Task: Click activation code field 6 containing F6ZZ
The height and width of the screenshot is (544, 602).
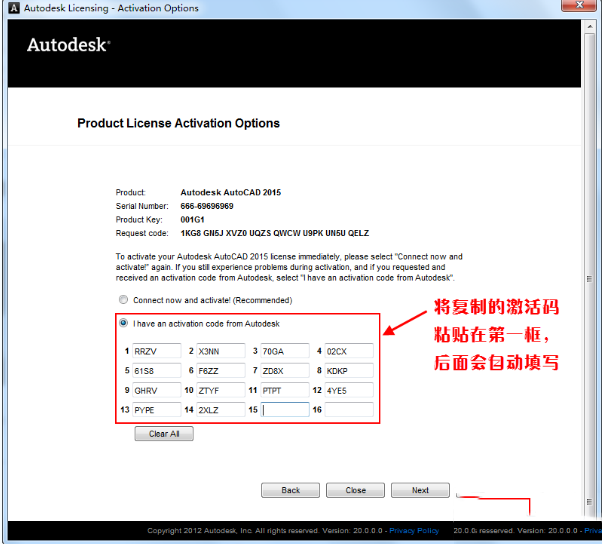Action: coord(221,370)
